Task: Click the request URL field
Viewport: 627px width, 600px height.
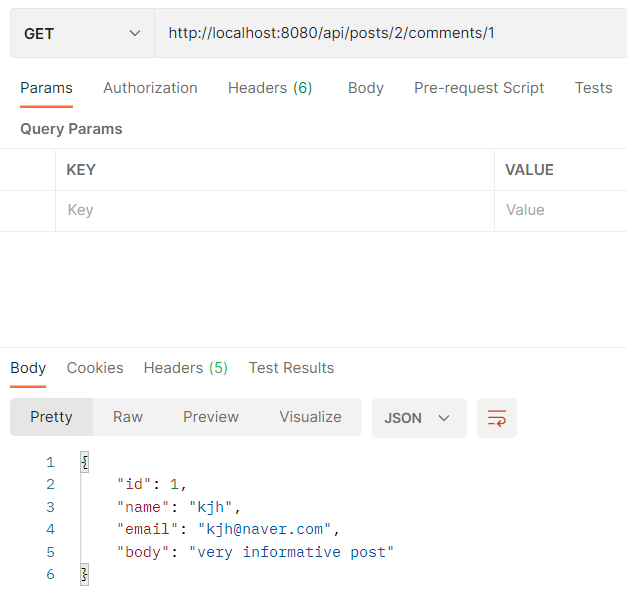Action: 391,33
